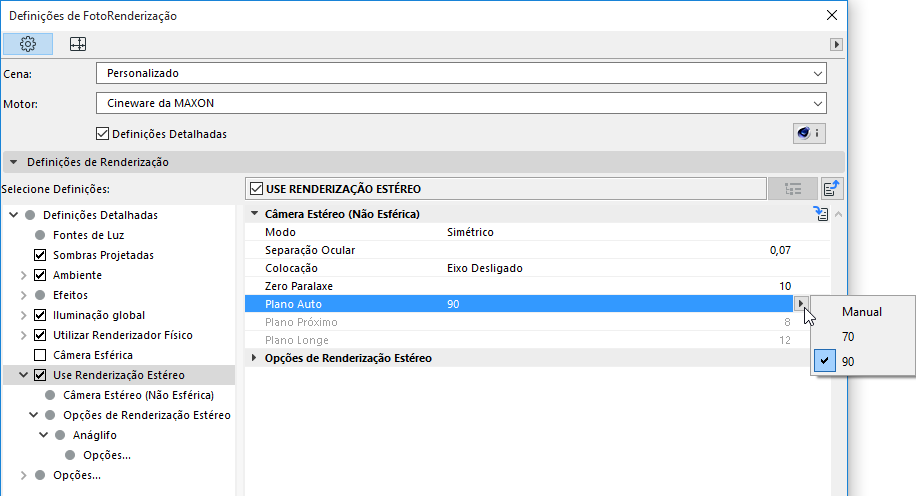Click the Modo value Simétrico

[470, 232]
